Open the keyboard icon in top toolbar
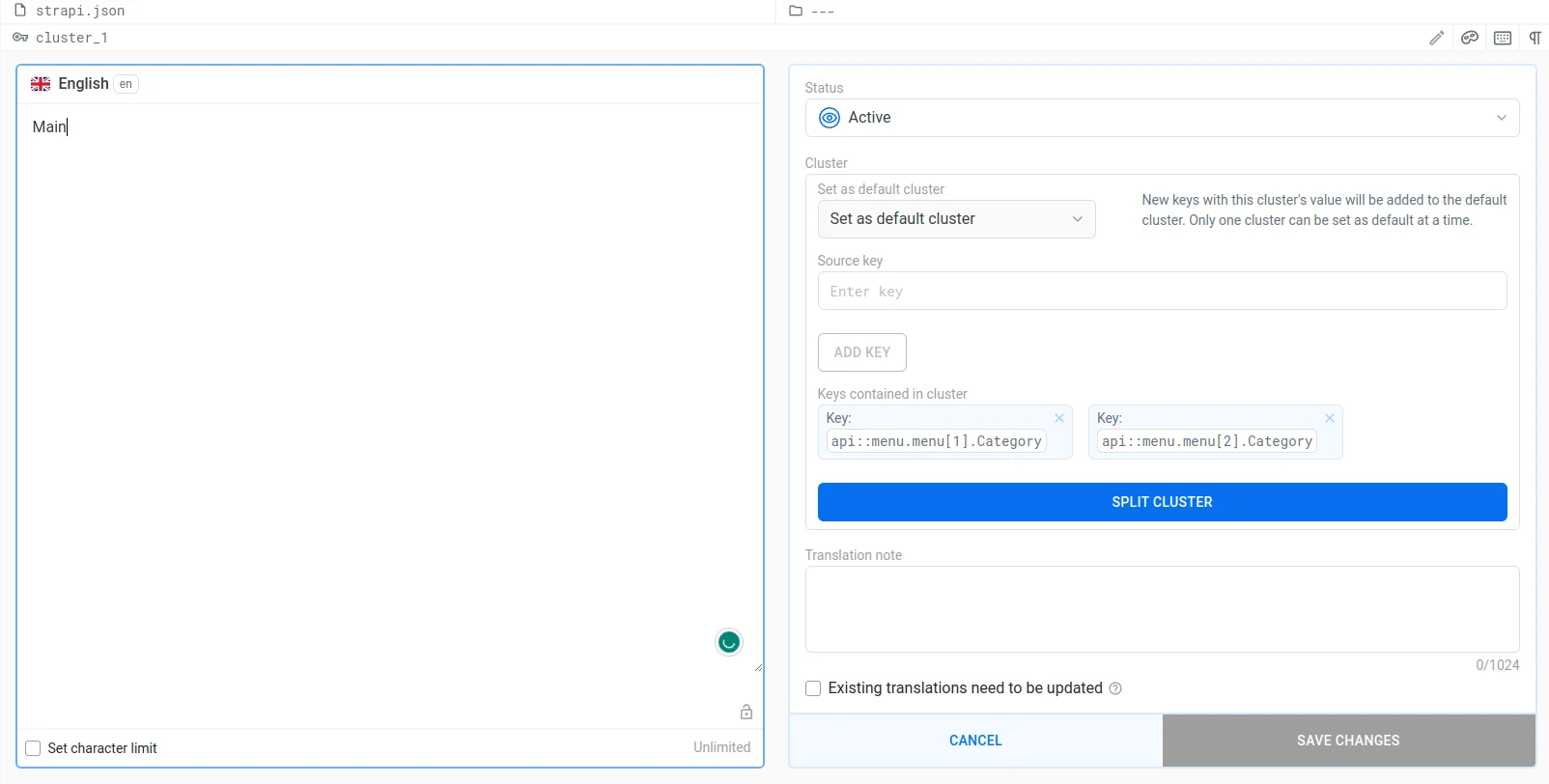 coord(1503,38)
